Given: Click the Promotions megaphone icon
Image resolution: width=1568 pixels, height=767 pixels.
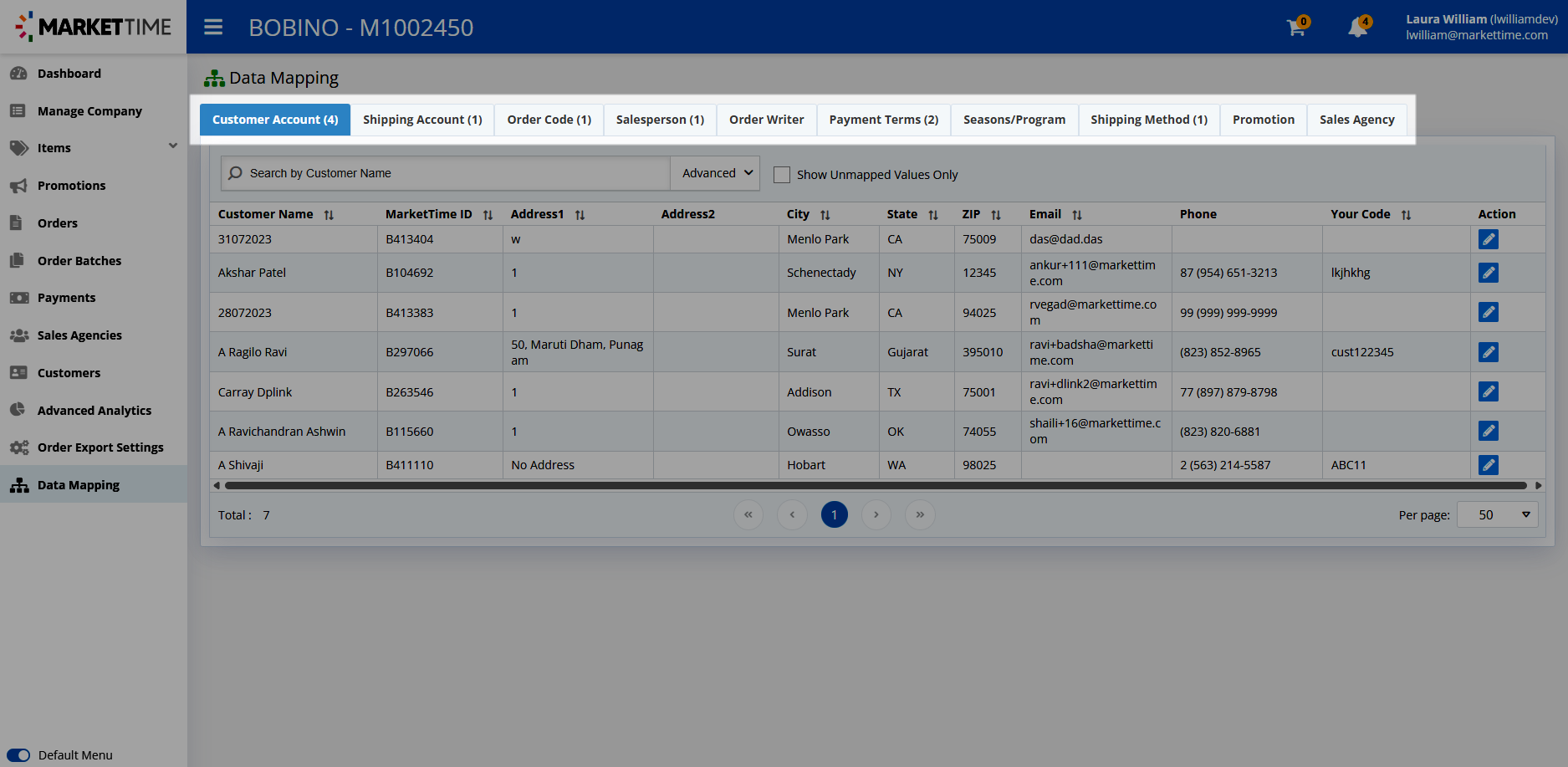Looking at the screenshot, I should point(18,186).
